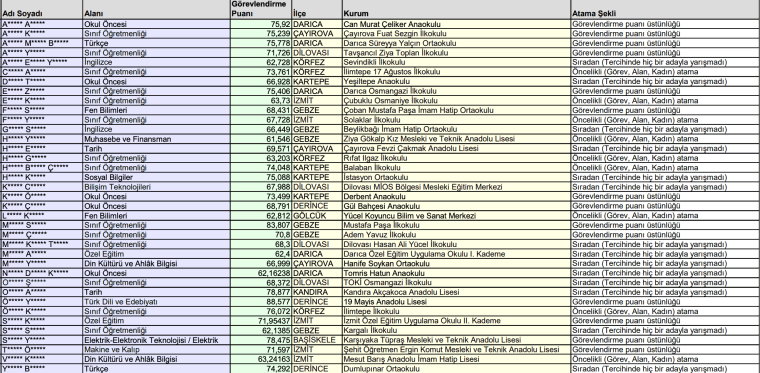
Task: Click the score value '62,16238'
Action: (x=261, y=274)
